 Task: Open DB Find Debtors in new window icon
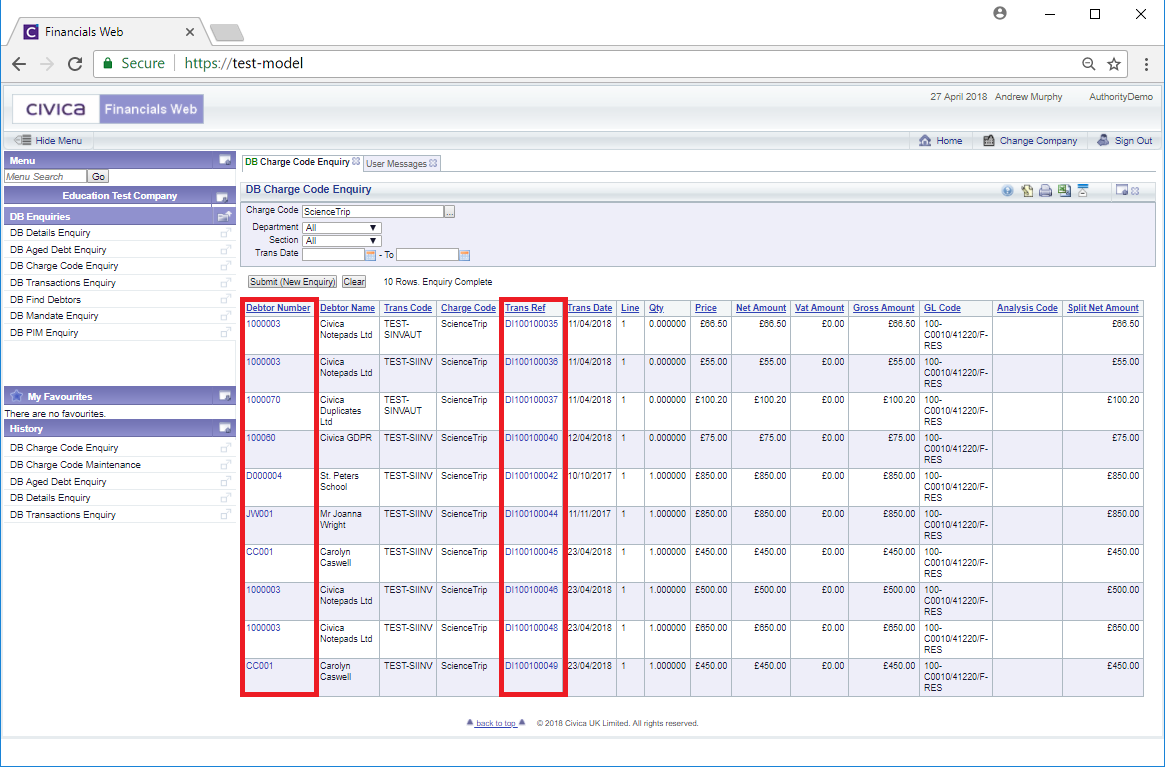pyautogui.click(x=225, y=300)
